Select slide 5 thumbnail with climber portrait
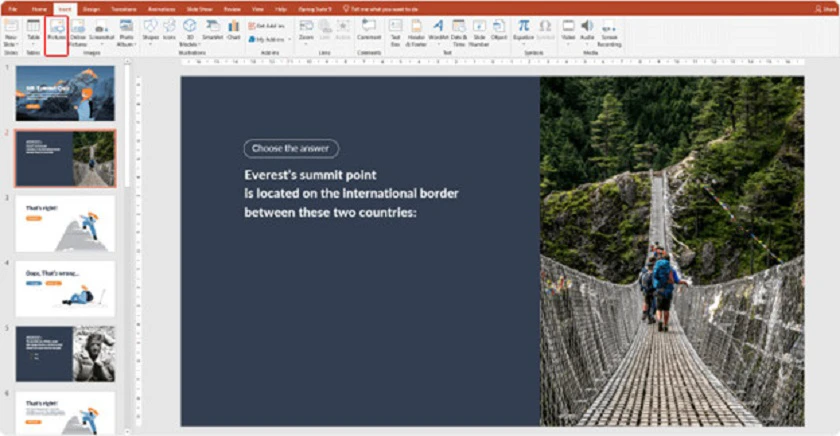Viewport: 840px width, 436px height. pos(65,354)
